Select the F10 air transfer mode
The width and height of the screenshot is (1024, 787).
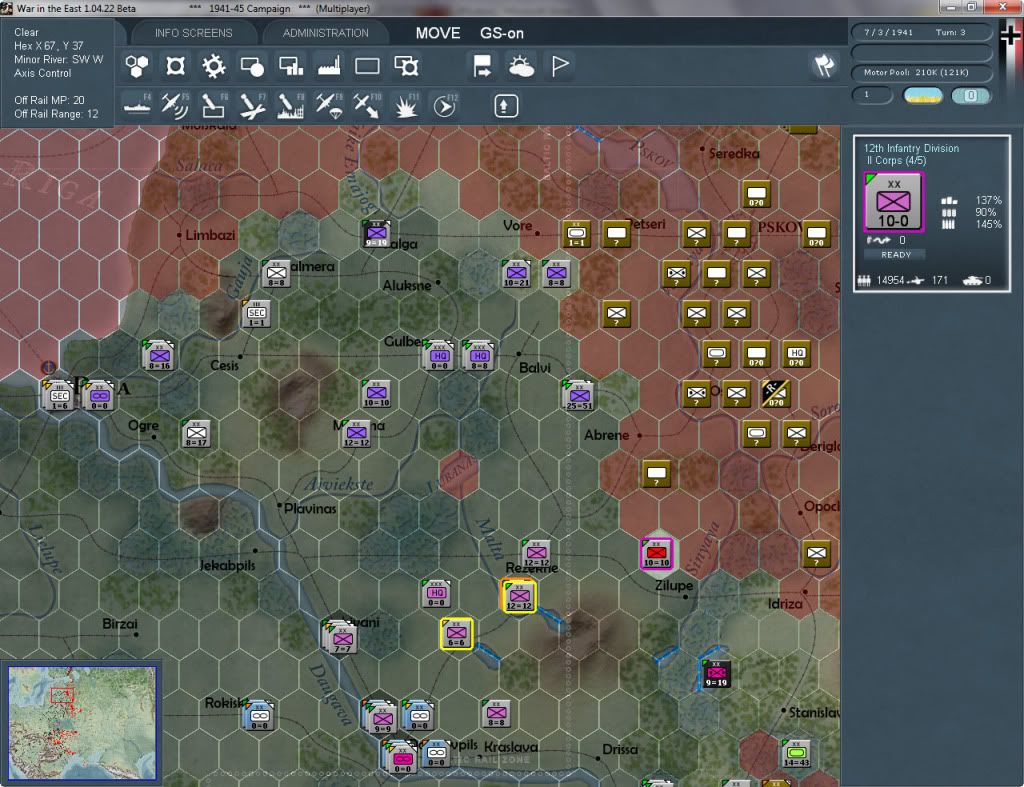click(x=367, y=105)
